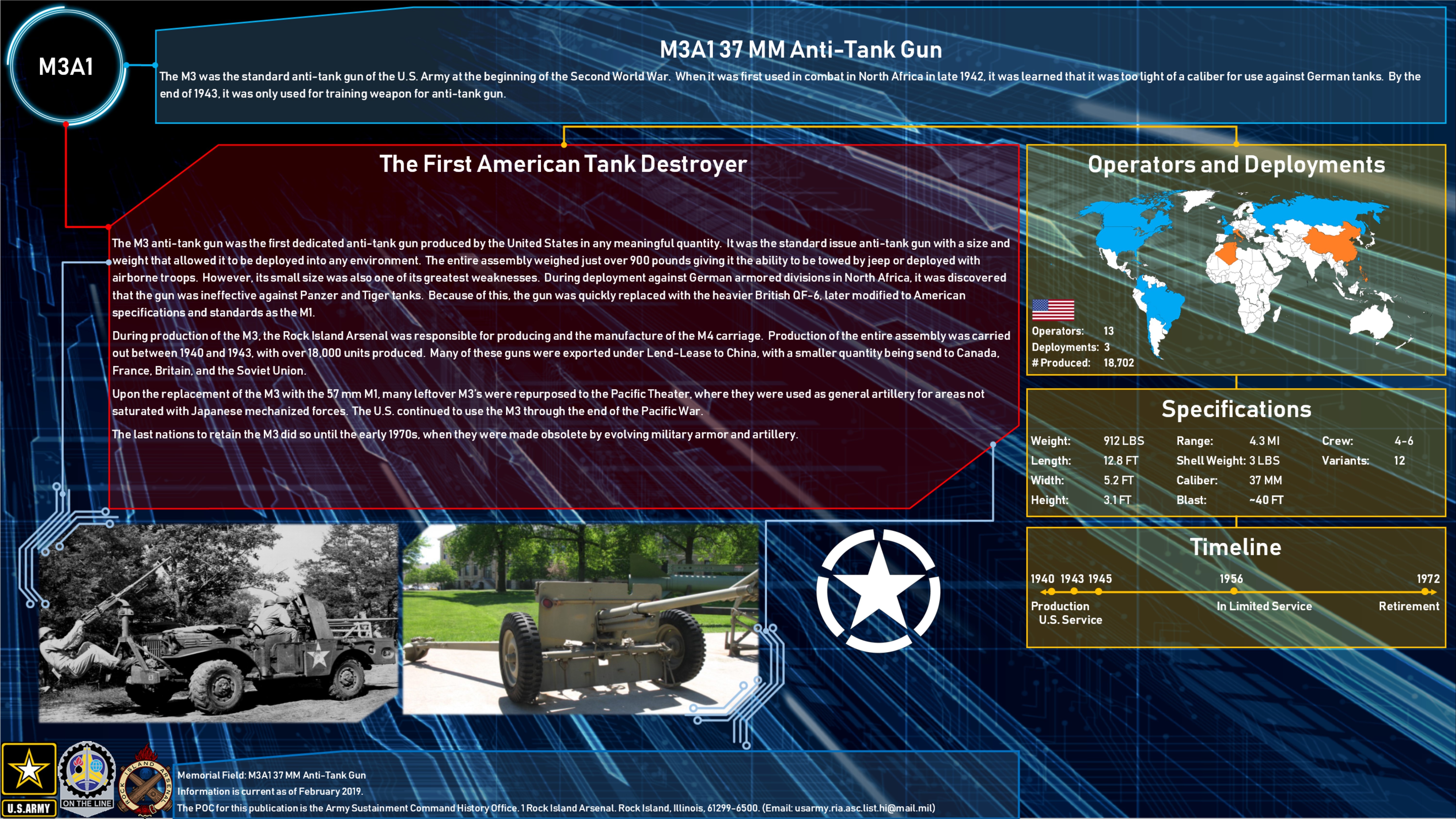Viewport: 1456px width, 819px height.
Task: Click the 'Specifications' heading
Action: [1236, 409]
